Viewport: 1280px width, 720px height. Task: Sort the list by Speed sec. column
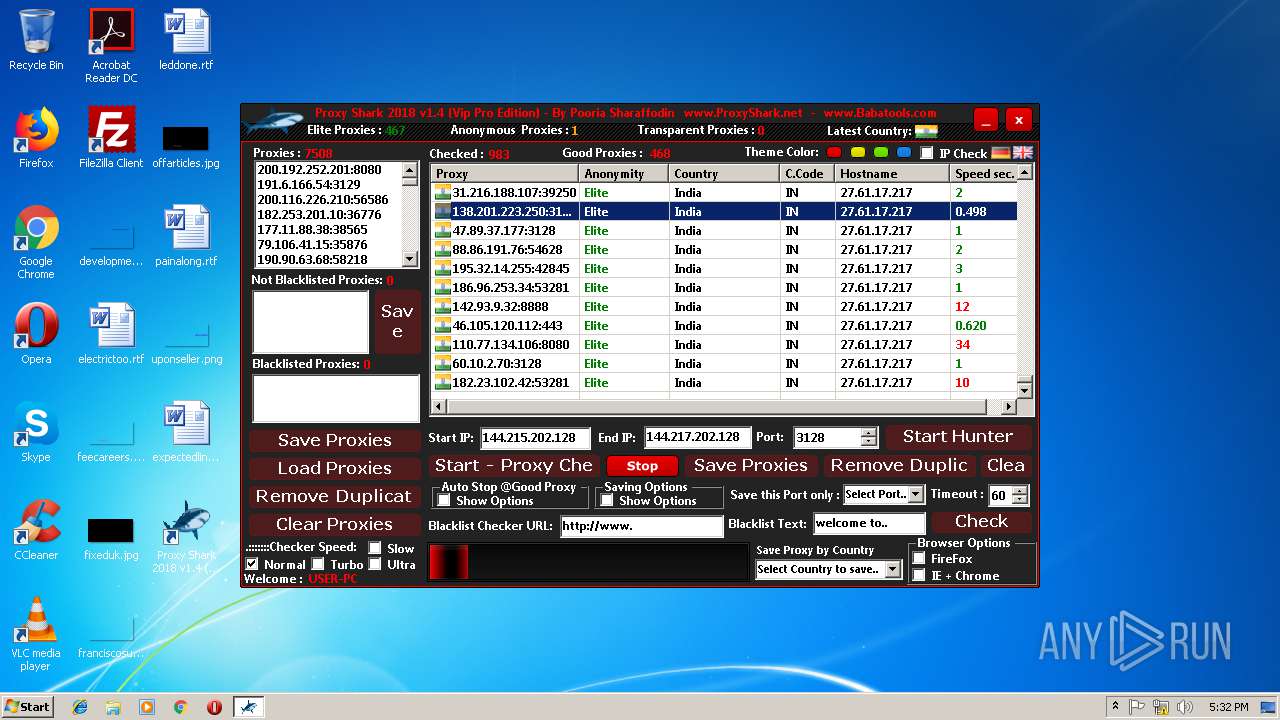983,173
